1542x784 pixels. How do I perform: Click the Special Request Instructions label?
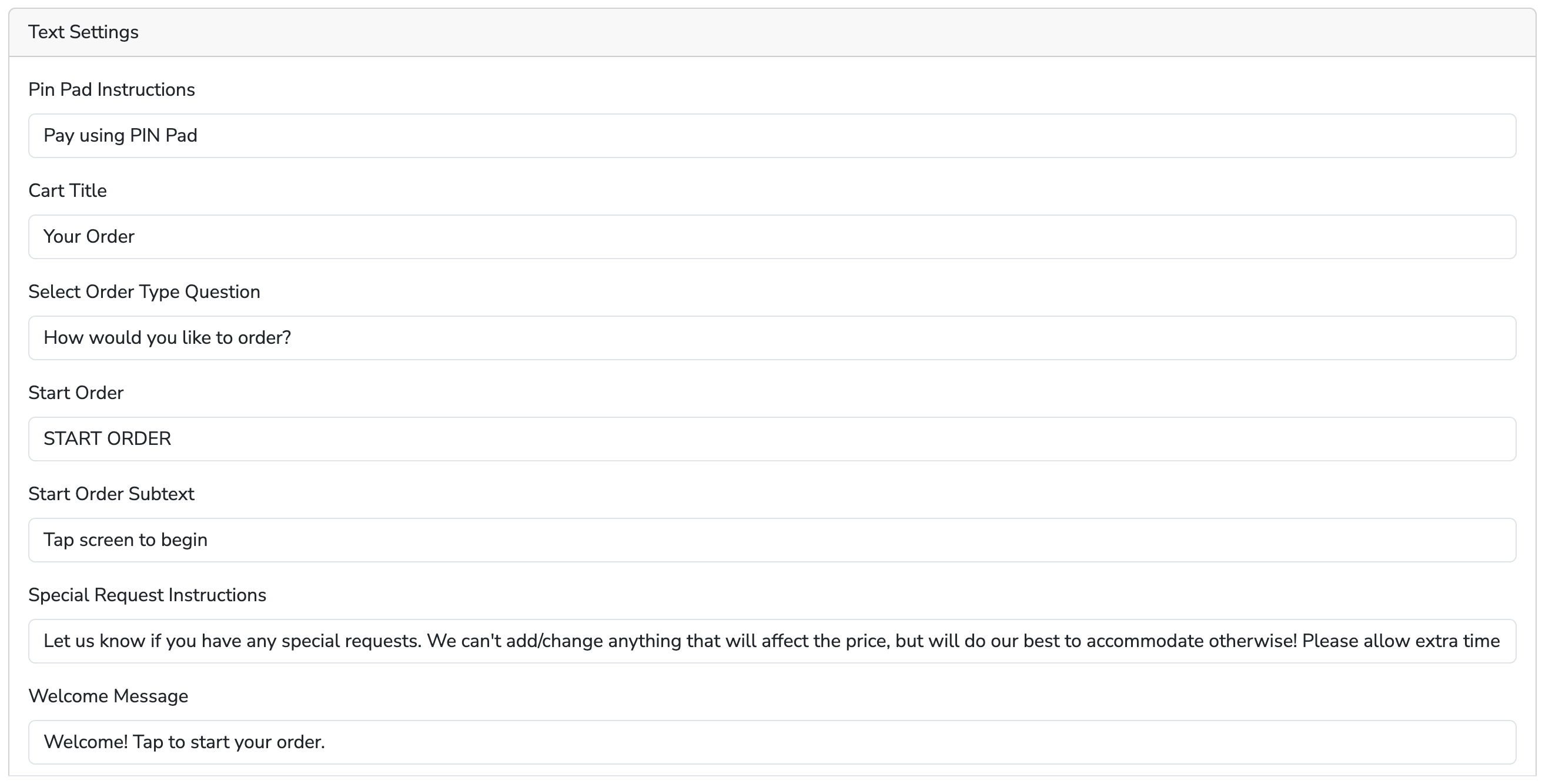click(x=146, y=595)
